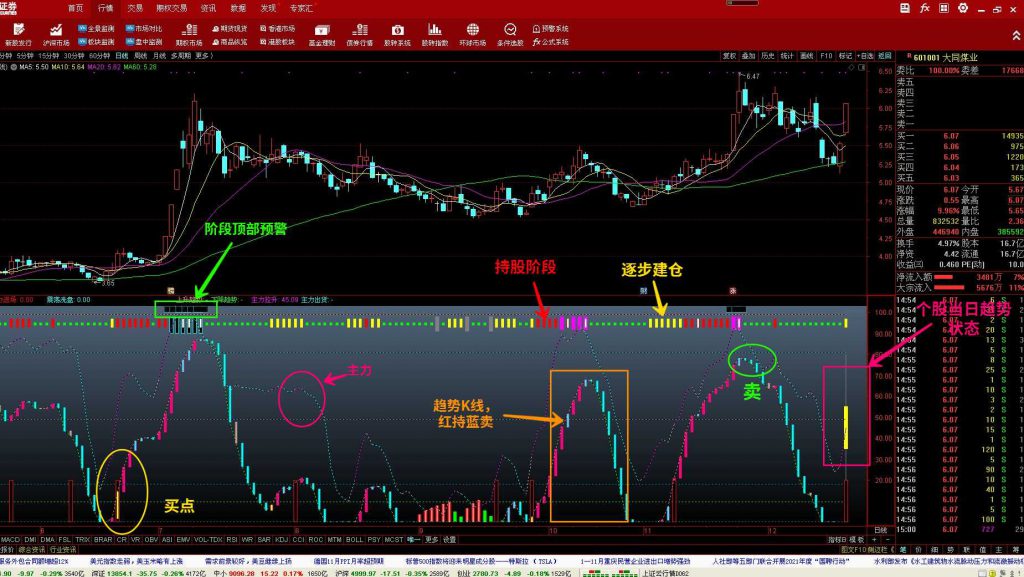Expand the 更多 periods dropdown
Screen dimensions: 1024x577
[x=204, y=56]
